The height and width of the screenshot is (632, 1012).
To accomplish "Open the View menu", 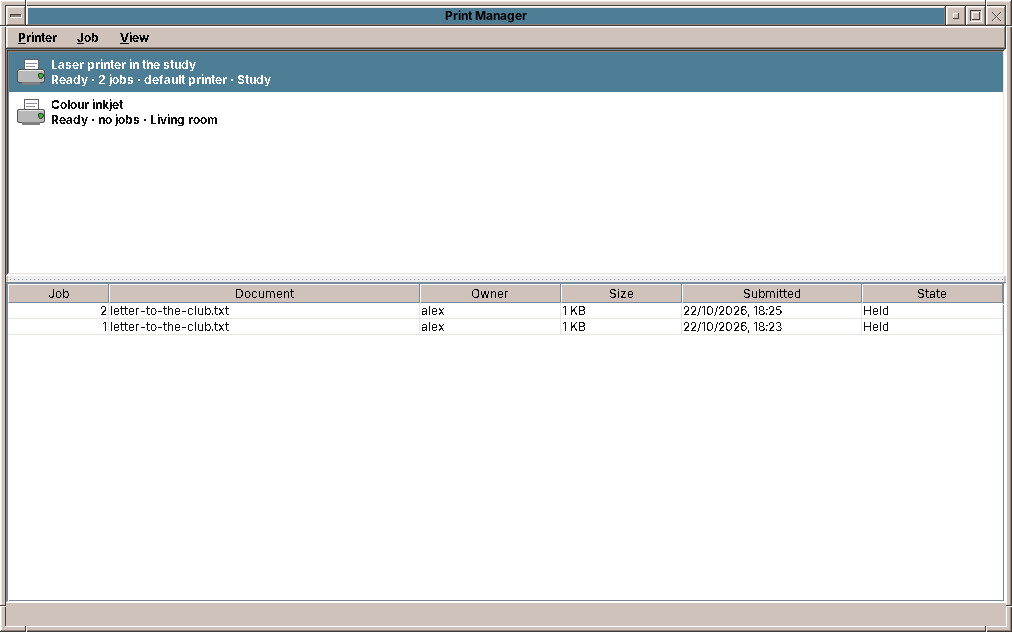I will (x=134, y=37).
